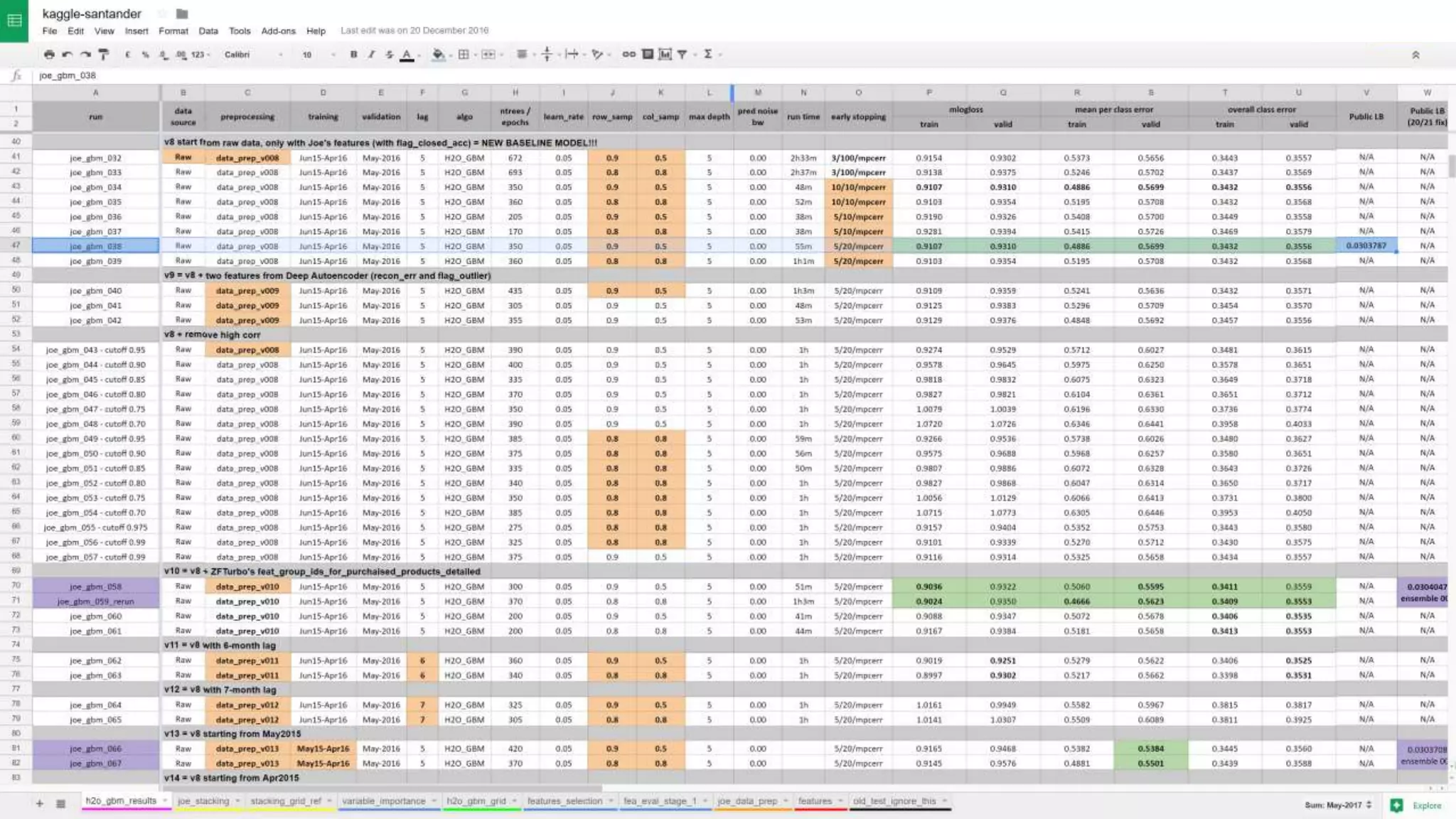Click the fill color paint bucket icon
The image size is (1456, 819).
[x=438, y=54]
